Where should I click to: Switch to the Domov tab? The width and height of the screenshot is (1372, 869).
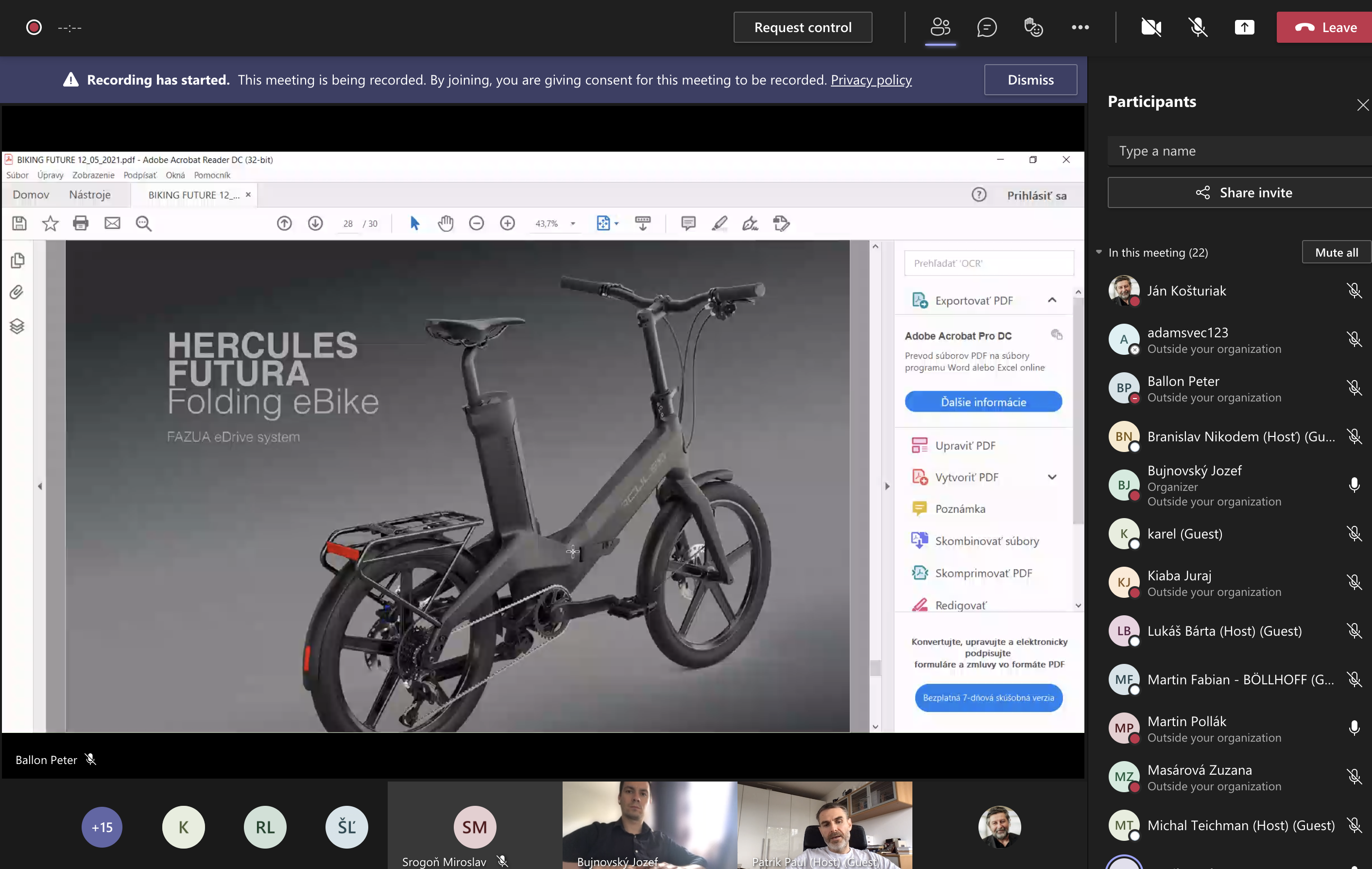(31, 195)
